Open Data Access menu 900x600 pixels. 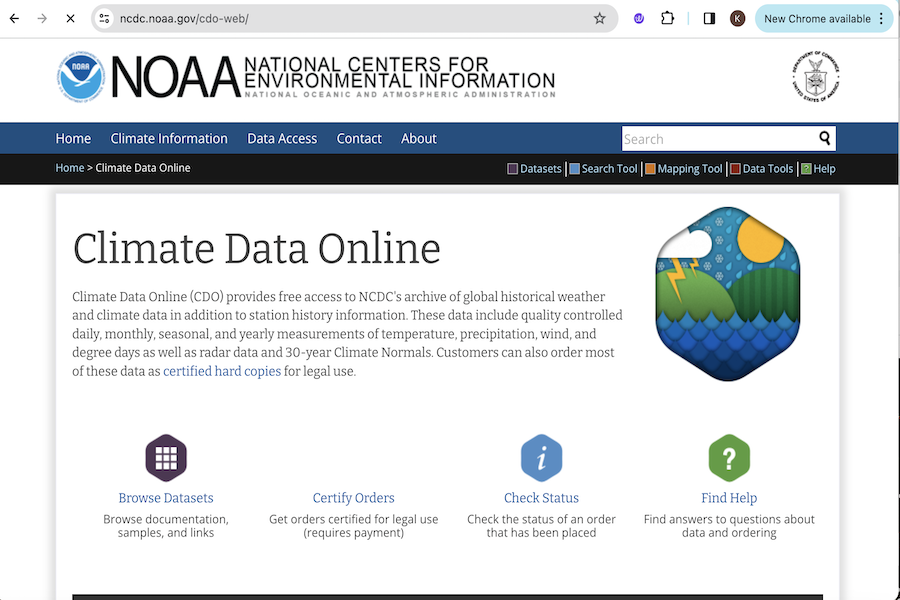pos(282,138)
